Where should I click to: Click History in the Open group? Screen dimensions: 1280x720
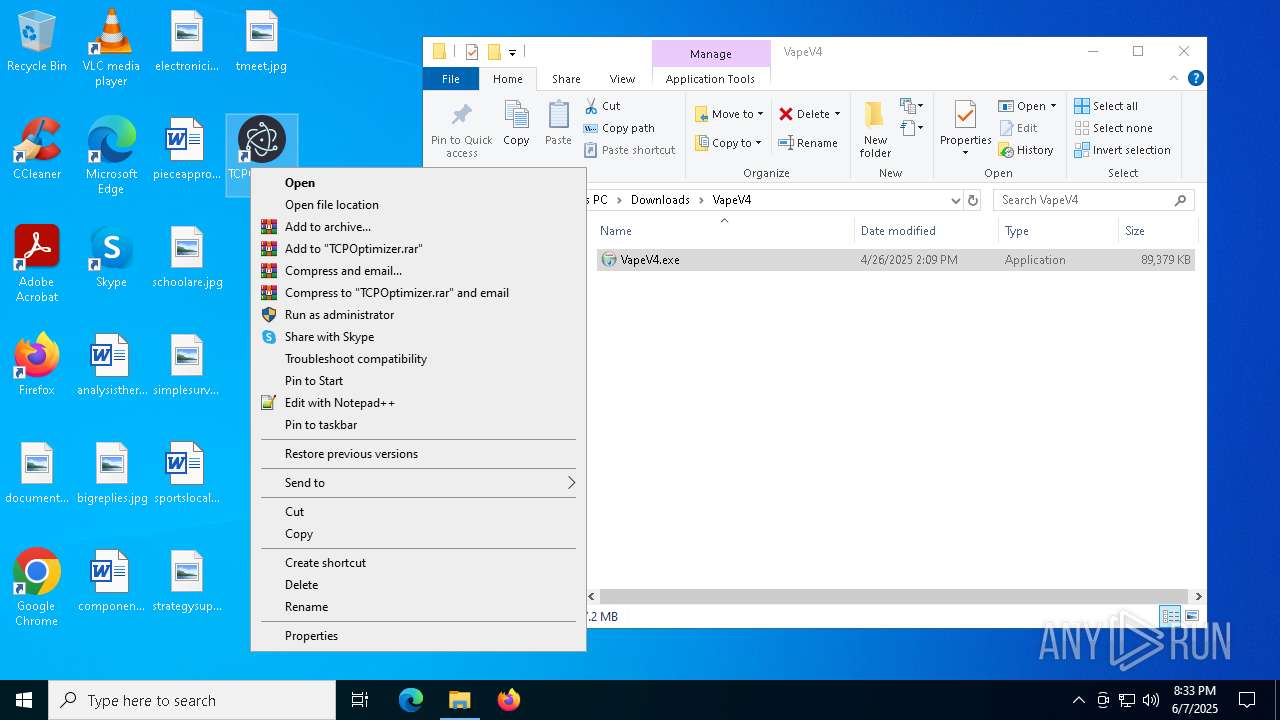pos(1026,150)
